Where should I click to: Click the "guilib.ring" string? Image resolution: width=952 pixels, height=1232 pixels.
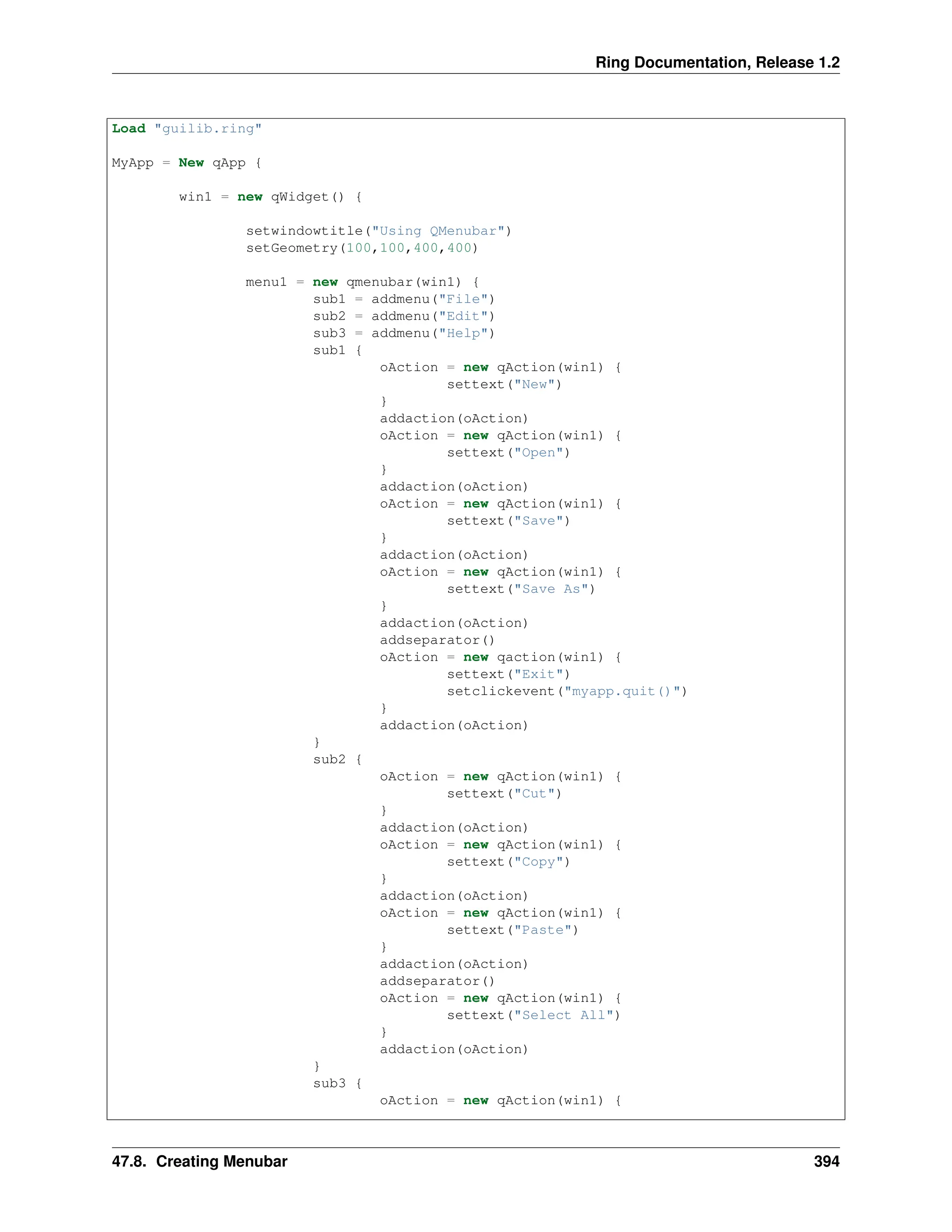coord(208,129)
